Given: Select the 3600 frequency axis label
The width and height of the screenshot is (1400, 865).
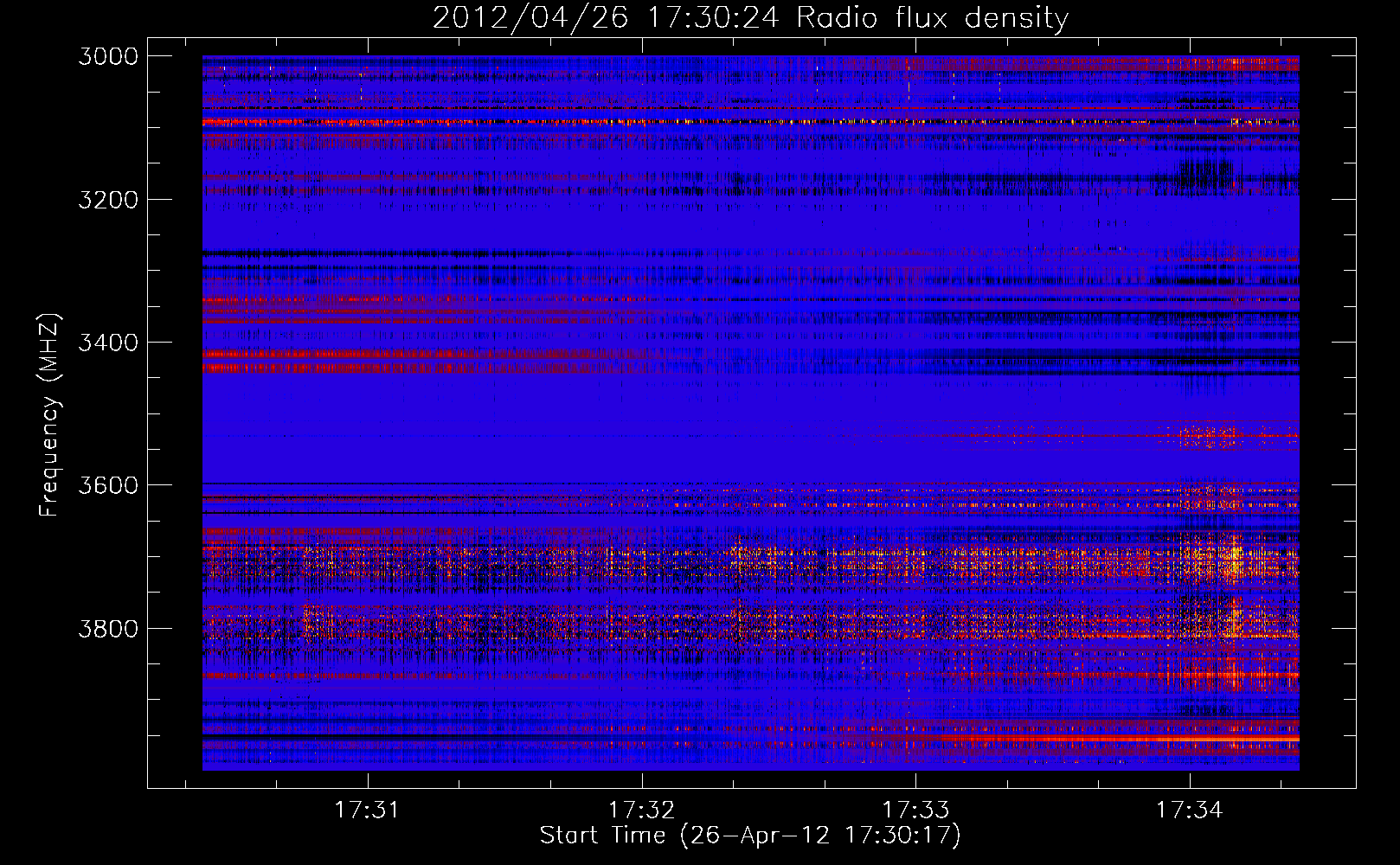Looking at the screenshot, I should click(x=108, y=485).
